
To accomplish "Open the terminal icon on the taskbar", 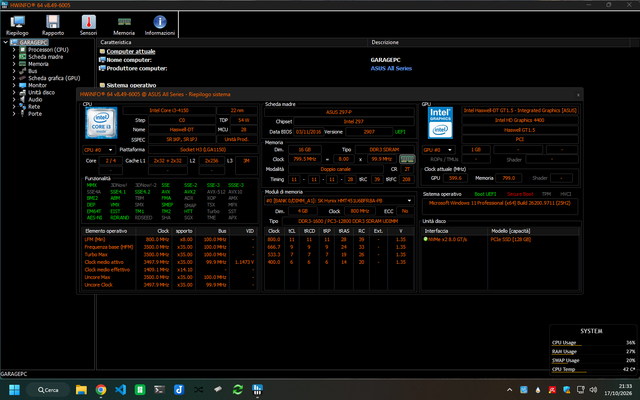I will click(159, 390).
